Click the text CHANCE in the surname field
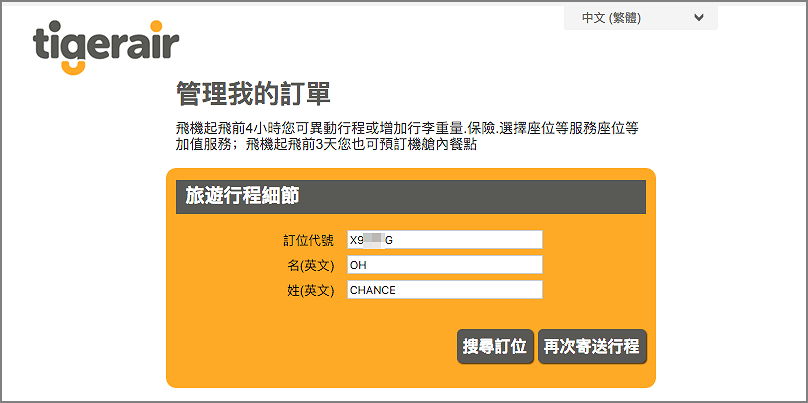Screen dimensions: 808x403 (x=372, y=290)
